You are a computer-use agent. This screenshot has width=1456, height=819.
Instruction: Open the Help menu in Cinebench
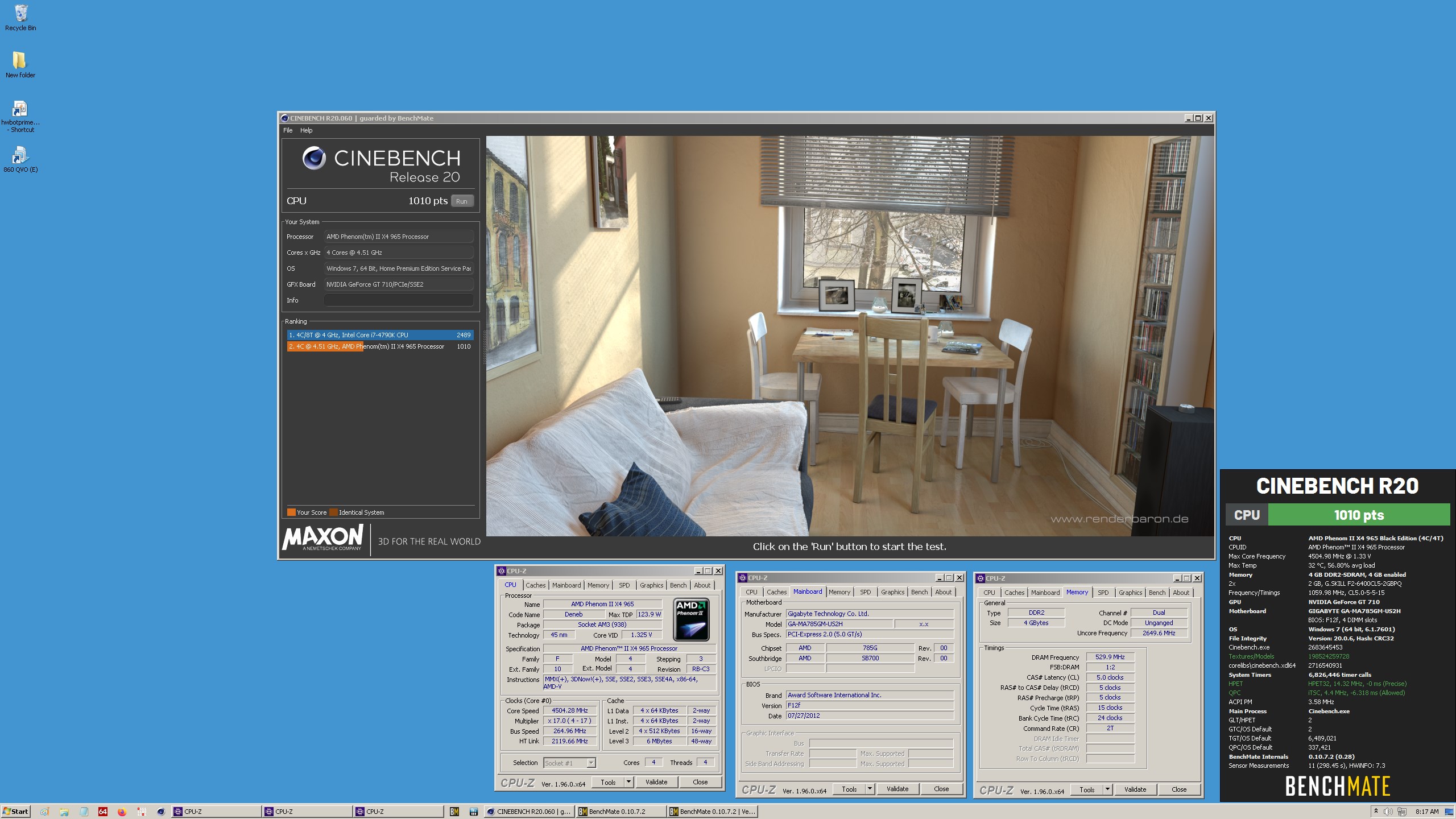point(306,130)
